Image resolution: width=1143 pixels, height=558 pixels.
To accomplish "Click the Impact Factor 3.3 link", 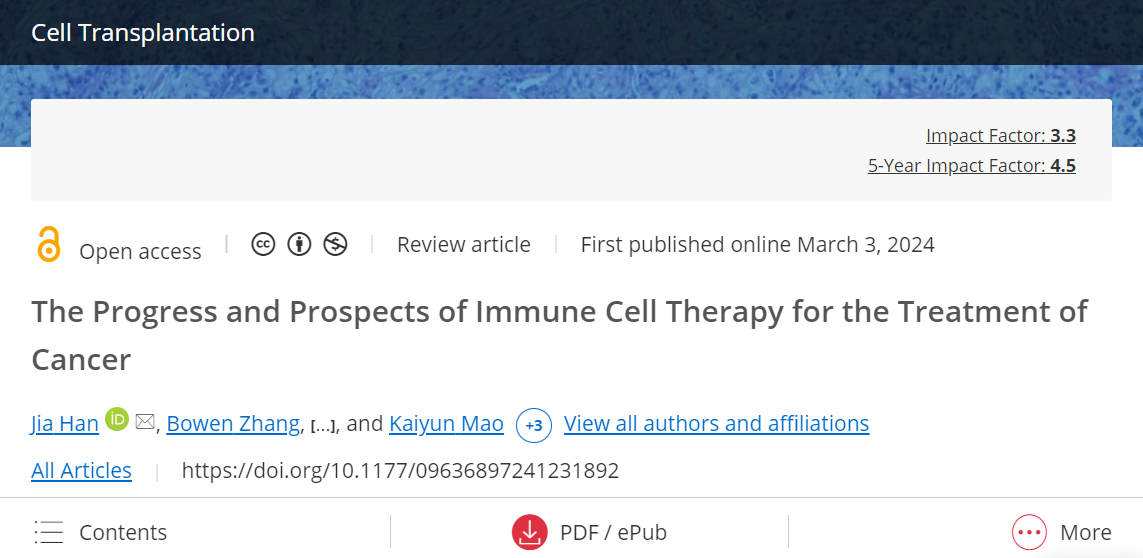I will [x=1001, y=135].
